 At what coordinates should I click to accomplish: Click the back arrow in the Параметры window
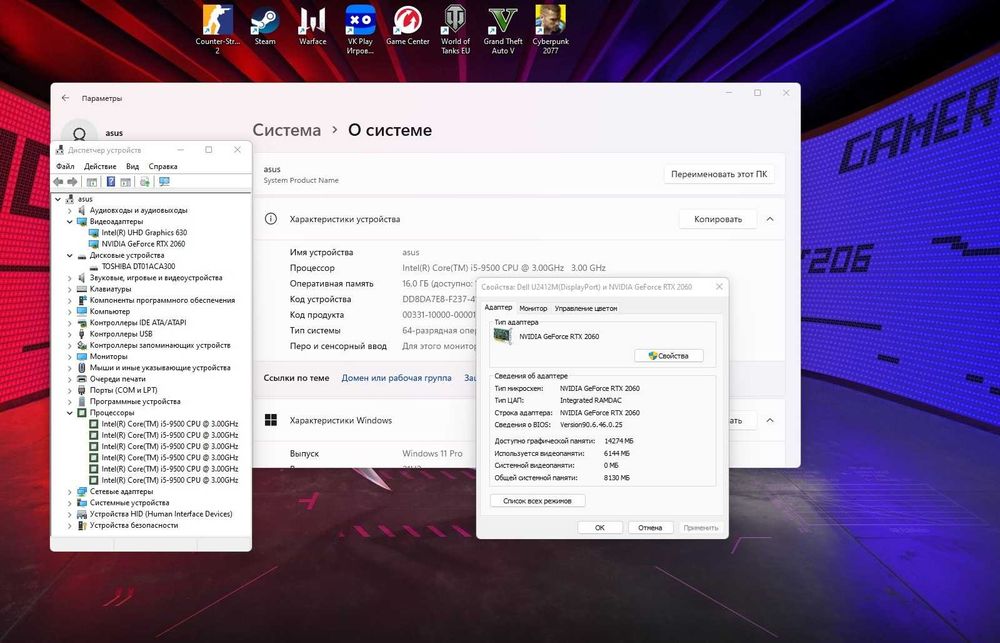pos(65,98)
